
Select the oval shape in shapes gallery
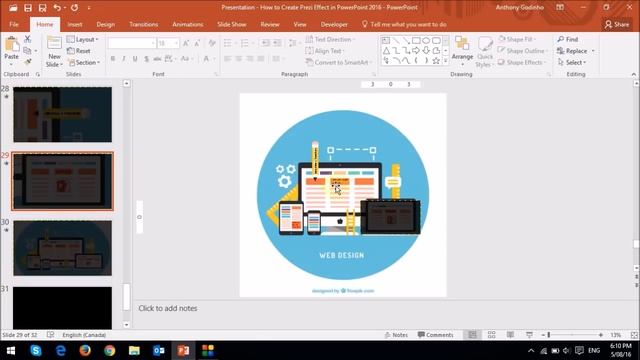(x=426, y=40)
